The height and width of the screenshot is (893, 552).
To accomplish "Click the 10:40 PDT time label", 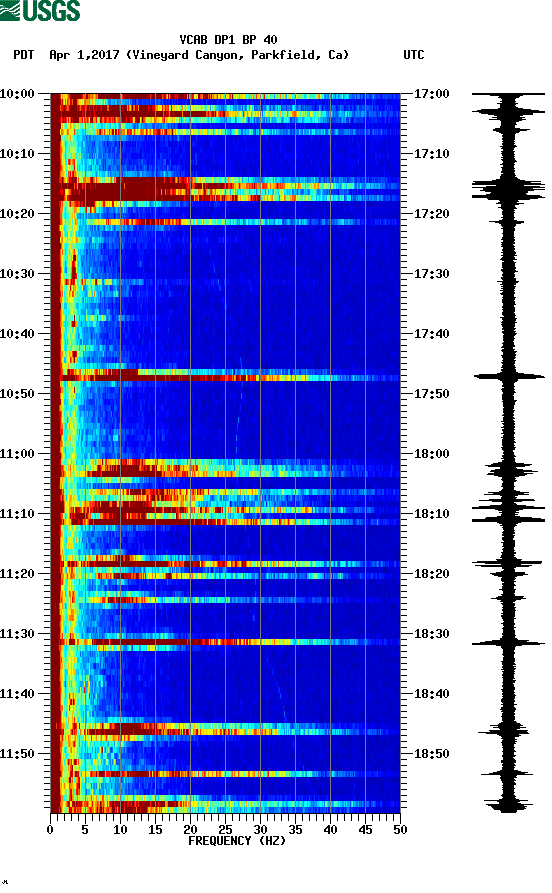I will (x=17, y=334).
